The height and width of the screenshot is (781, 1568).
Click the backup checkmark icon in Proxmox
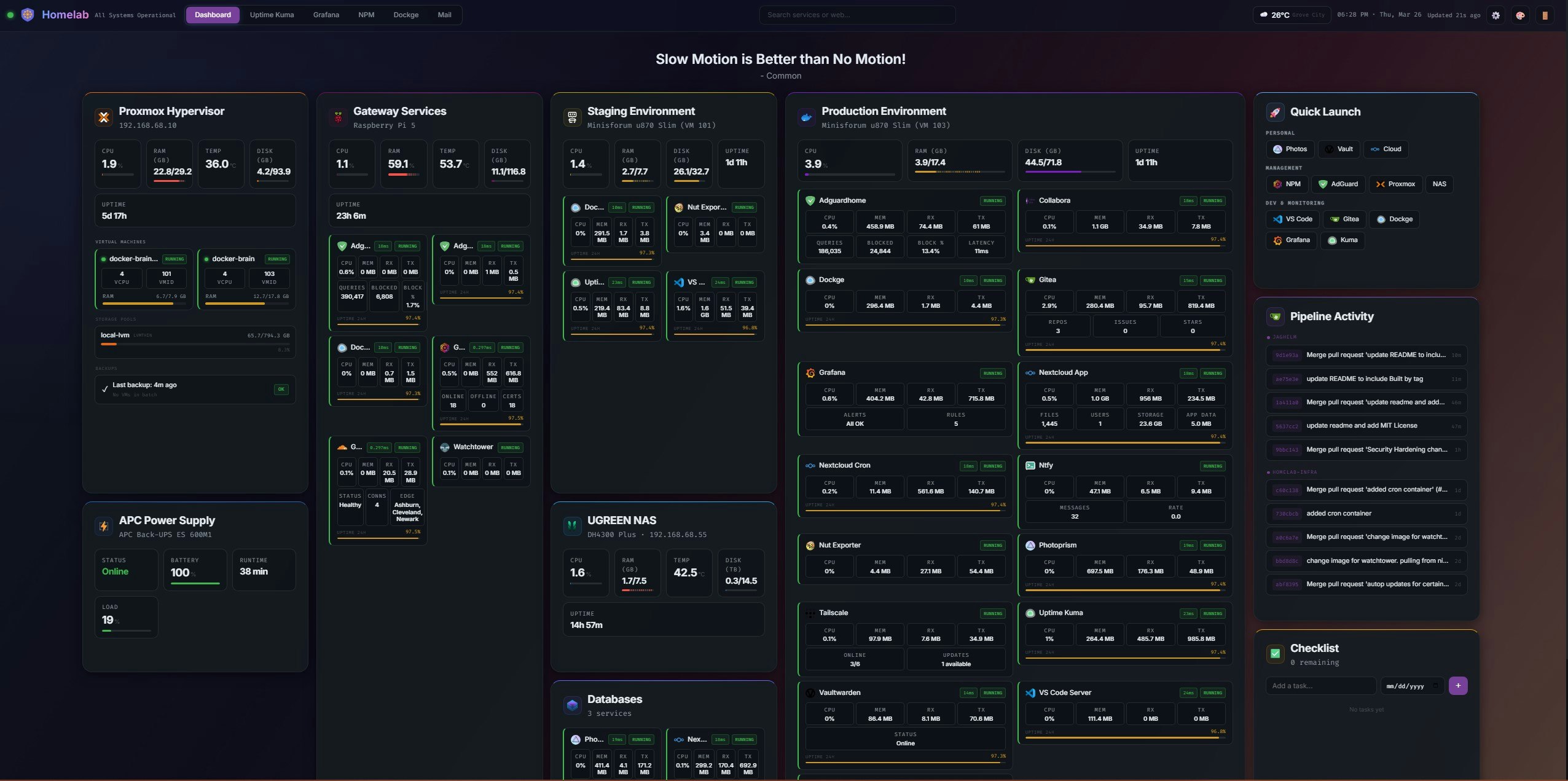click(x=104, y=389)
